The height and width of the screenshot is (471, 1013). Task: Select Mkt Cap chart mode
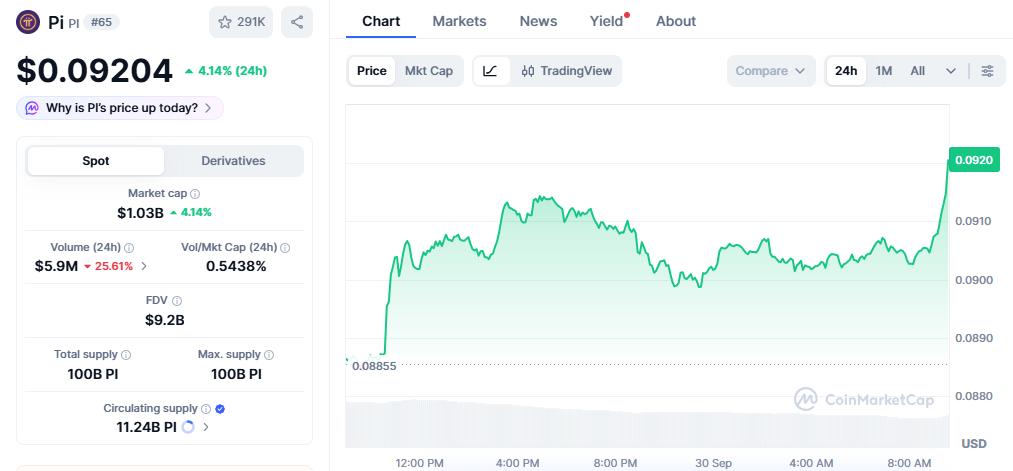(x=429, y=71)
